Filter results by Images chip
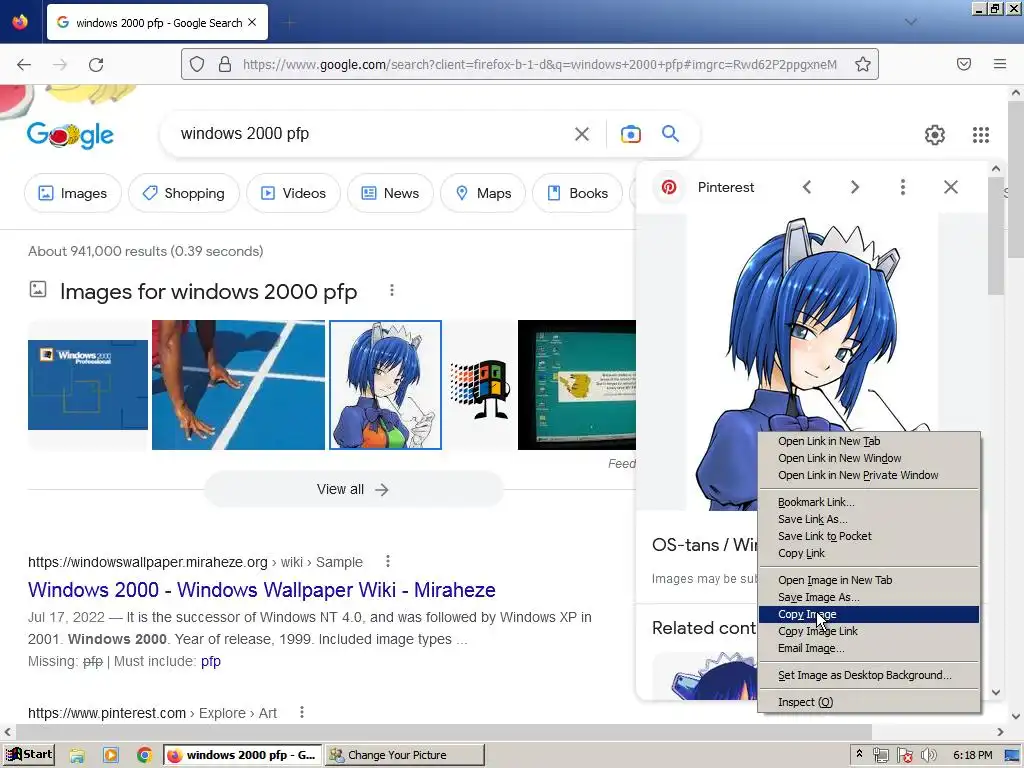 point(72,193)
